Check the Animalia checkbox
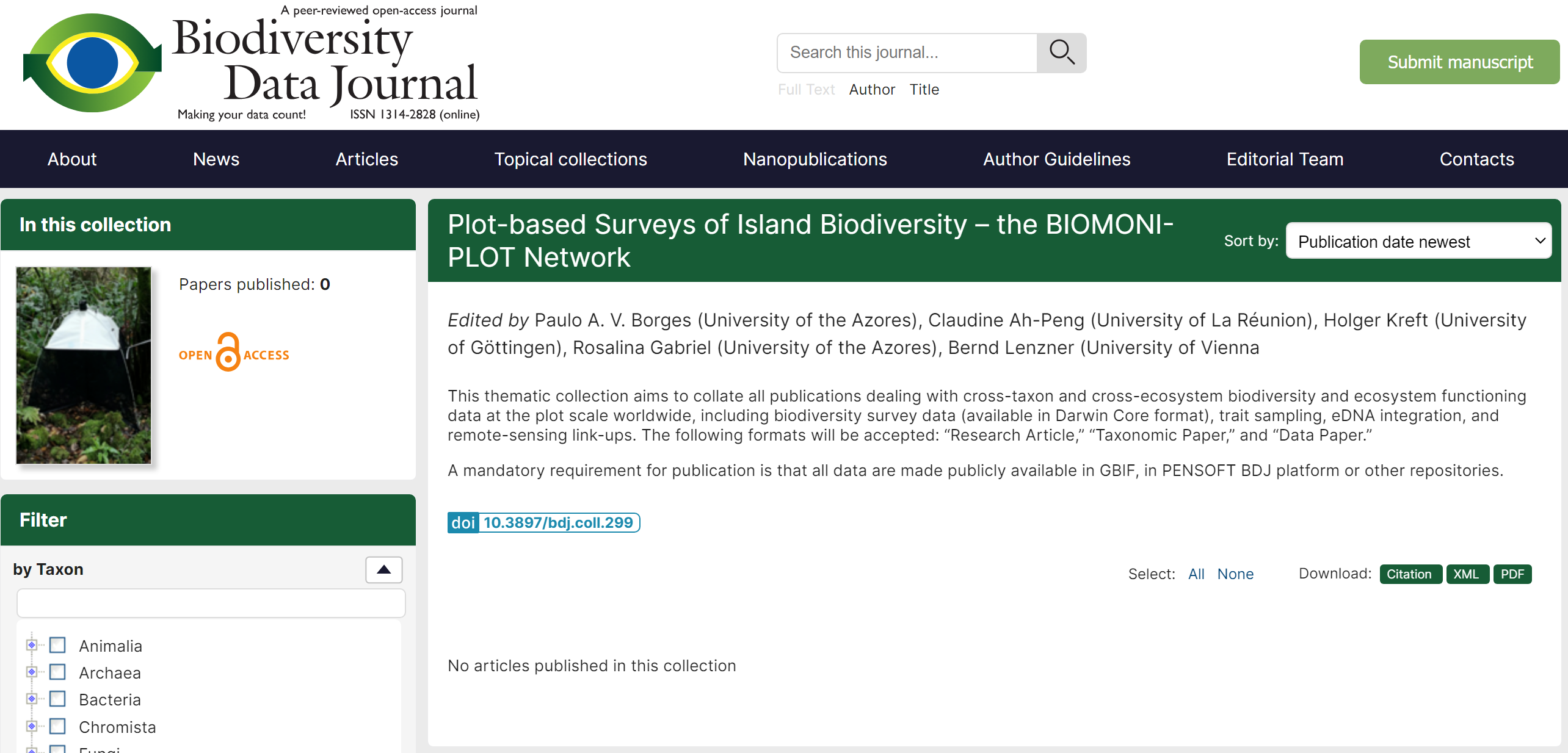The width and height of the screenshot is (1568, 753). click(57, 645)
